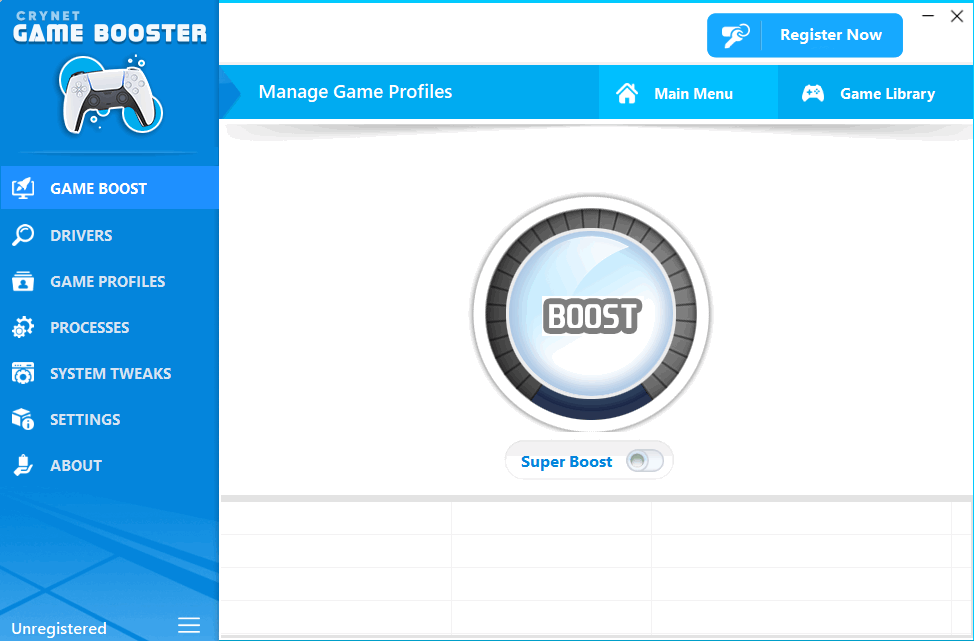Viewport: 974px width, 641px height.
Task: Open the PROCESSES section
Action: [x=109, y=327]
